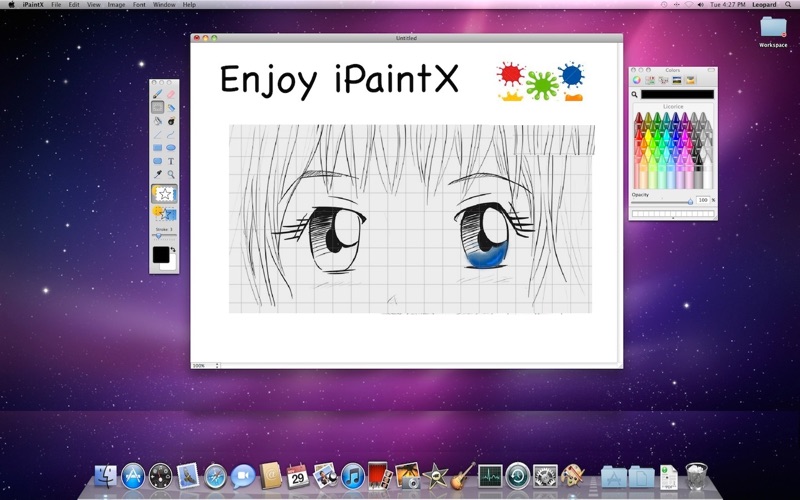Click the Opacity slider in Colors panel

(661, 201)
